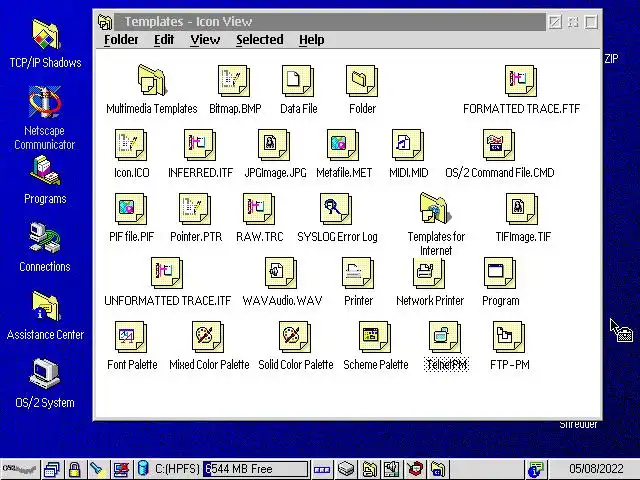Click the OS/2 Warp button in WarpCenter
Viewport: 640px width, 480px height.
pyautogui.click(x=20, y=469)
